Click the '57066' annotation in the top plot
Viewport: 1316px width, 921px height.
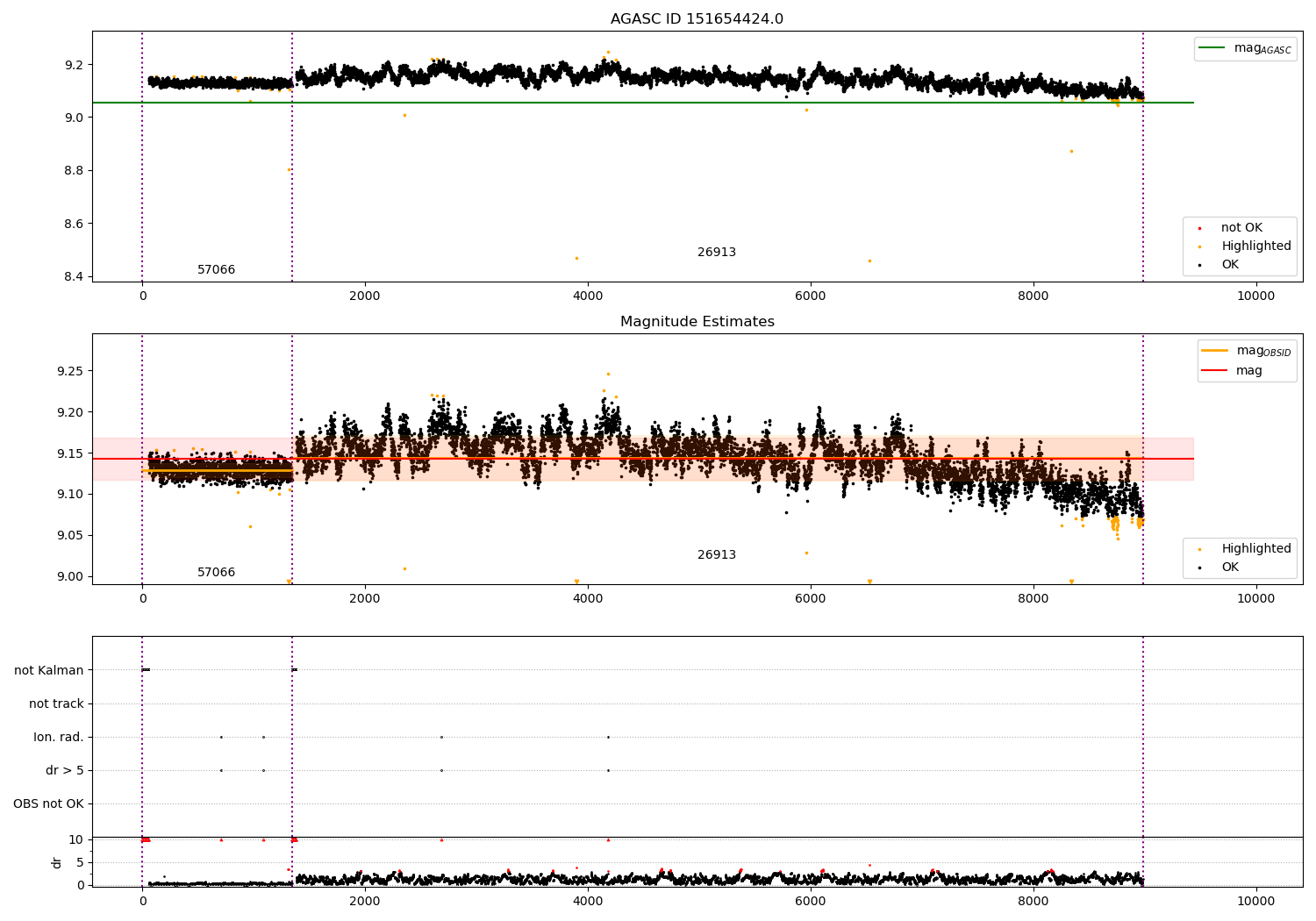(216, 270)
